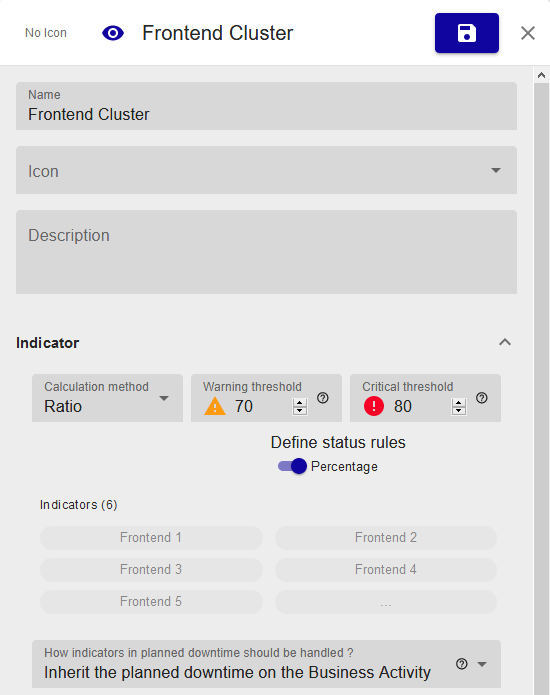Click the Warning threshold help icon
Viewport: 550px width, 695px height.
click(323, 398)
